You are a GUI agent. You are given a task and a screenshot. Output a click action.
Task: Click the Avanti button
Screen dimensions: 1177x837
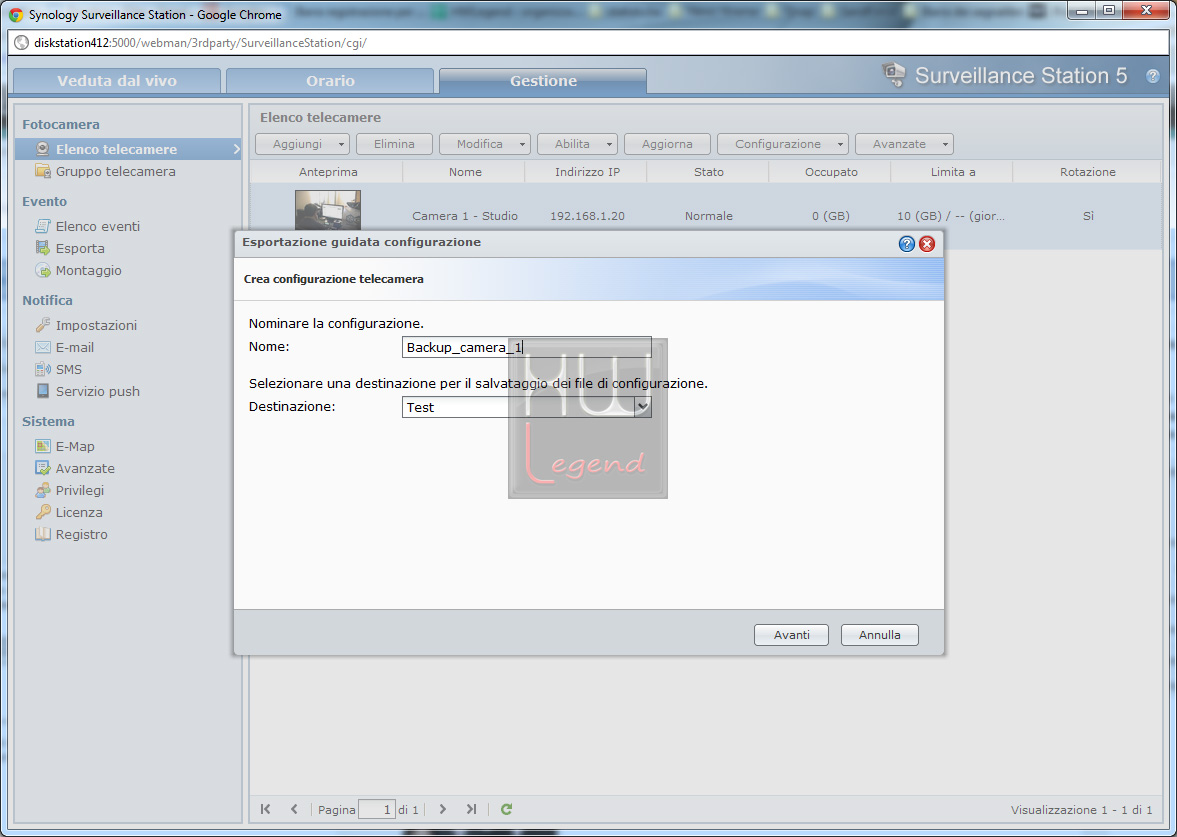point(791,635)
